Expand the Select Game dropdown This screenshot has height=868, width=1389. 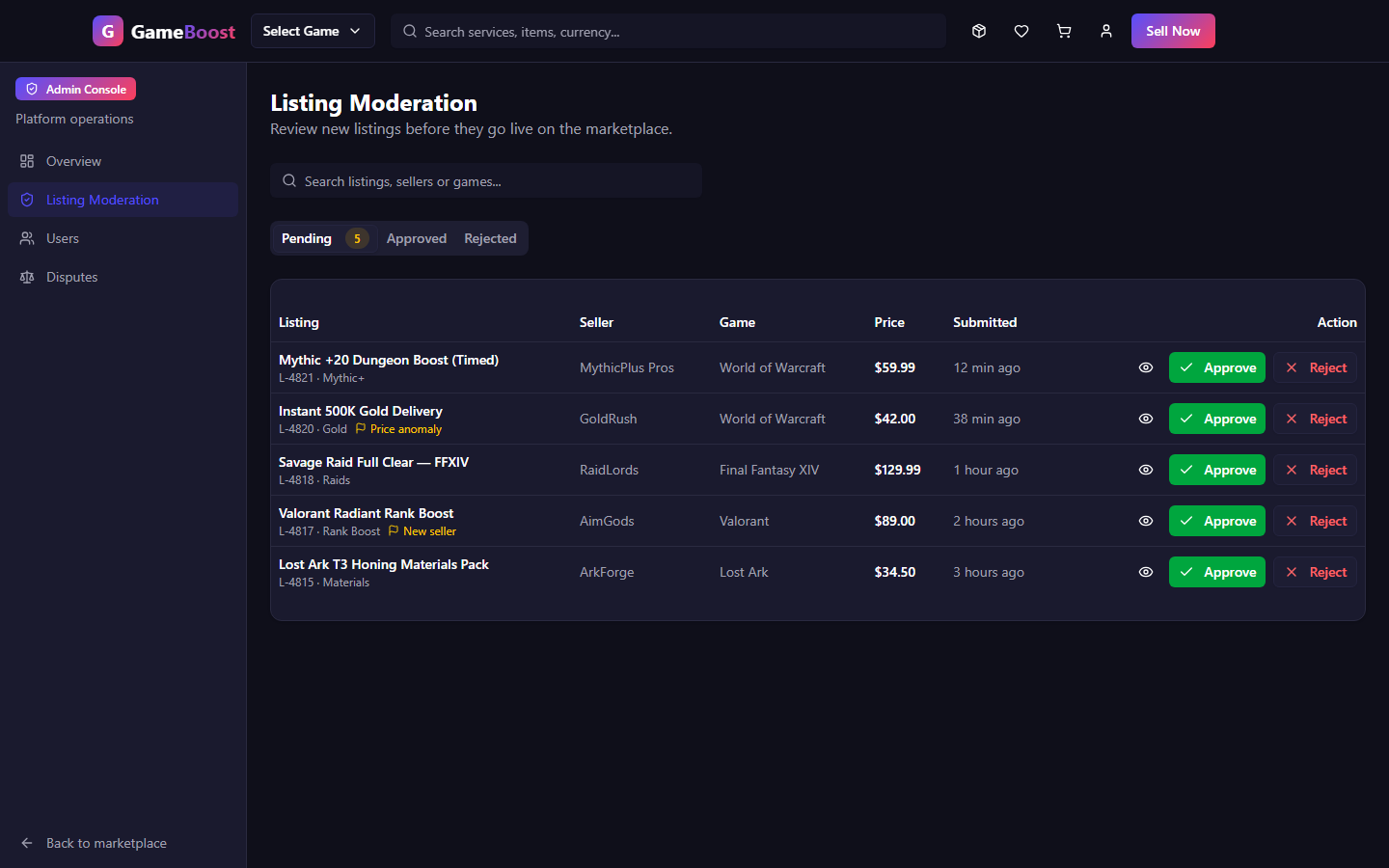(313, 31)
